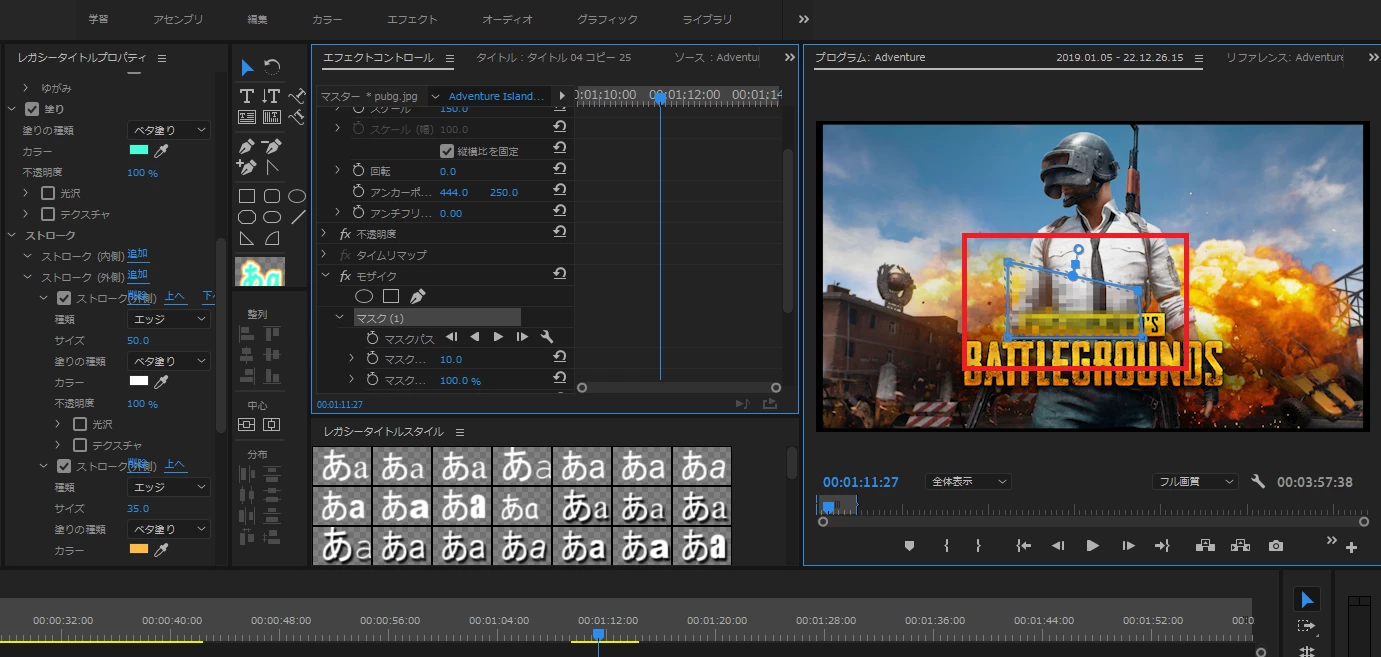Click Extract button in Program monitor
This screenshot has height=657, width=1381.
coord(1240,546)
